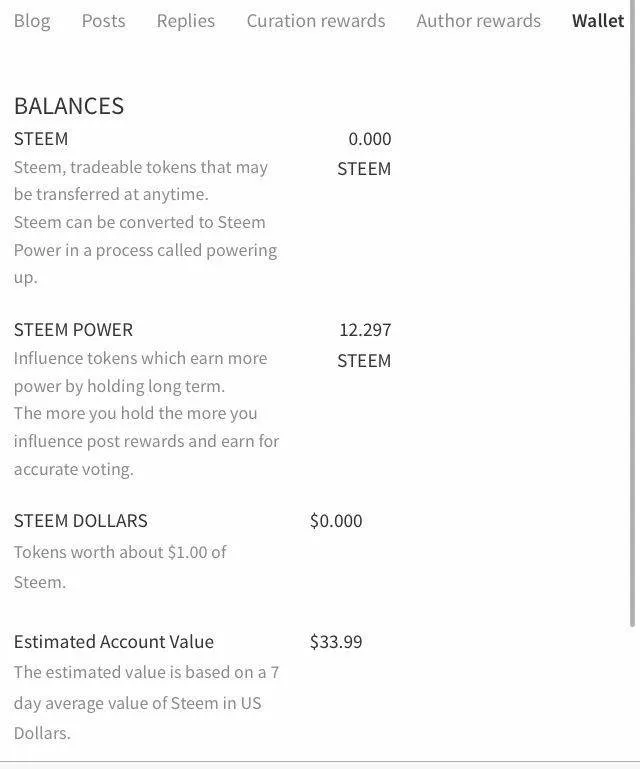
Task: Open the 0.000 STEEM balance dropdown
Action: coord(364,154)
